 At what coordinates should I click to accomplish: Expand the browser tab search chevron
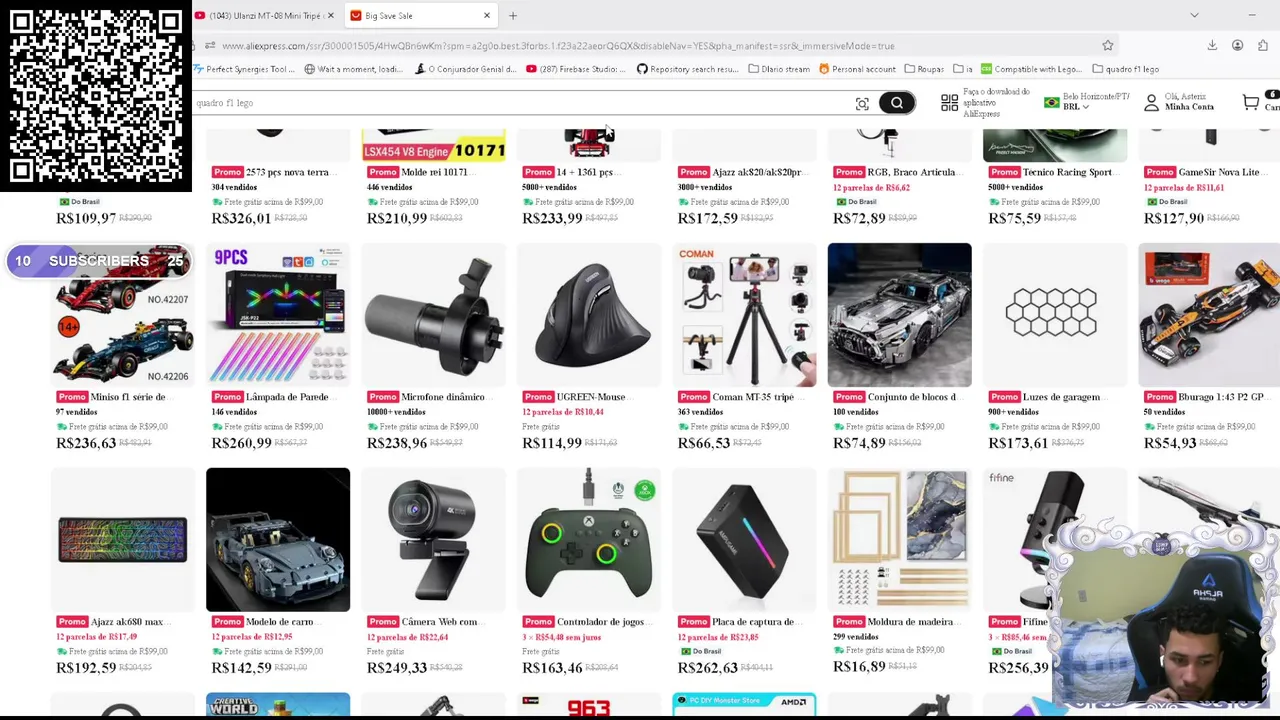coord(1194,15)
